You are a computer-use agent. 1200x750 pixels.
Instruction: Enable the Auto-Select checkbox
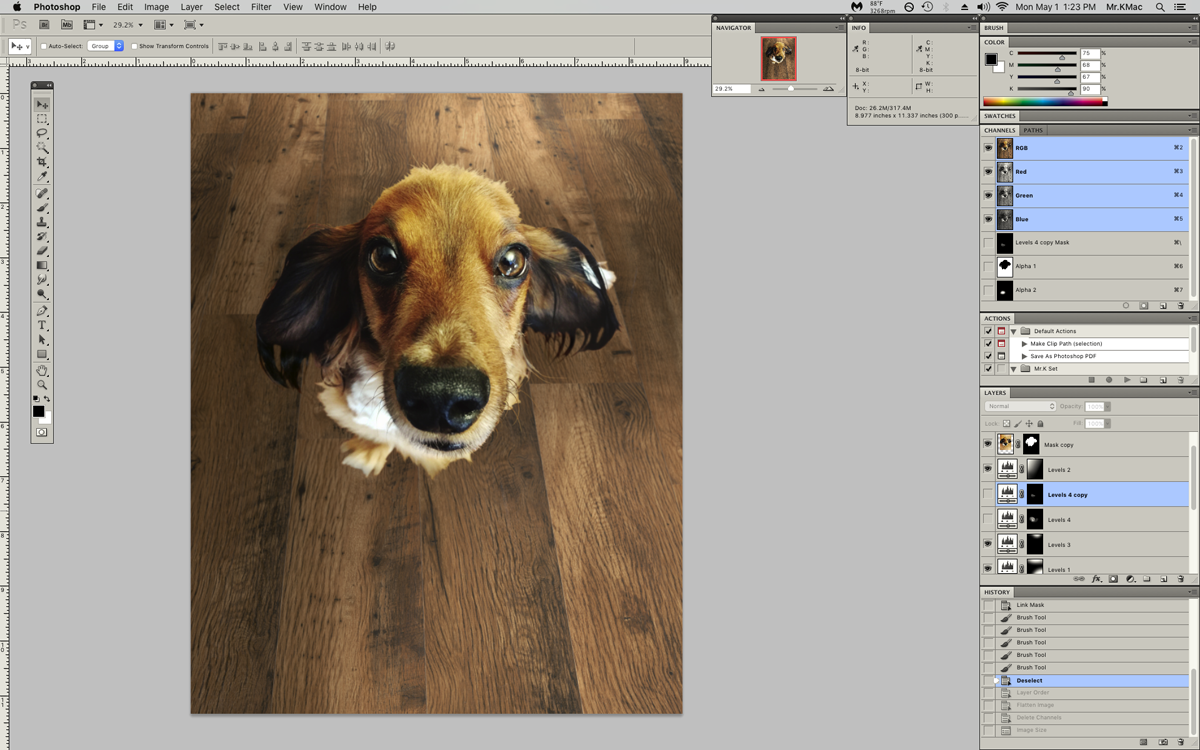(44, 46)
